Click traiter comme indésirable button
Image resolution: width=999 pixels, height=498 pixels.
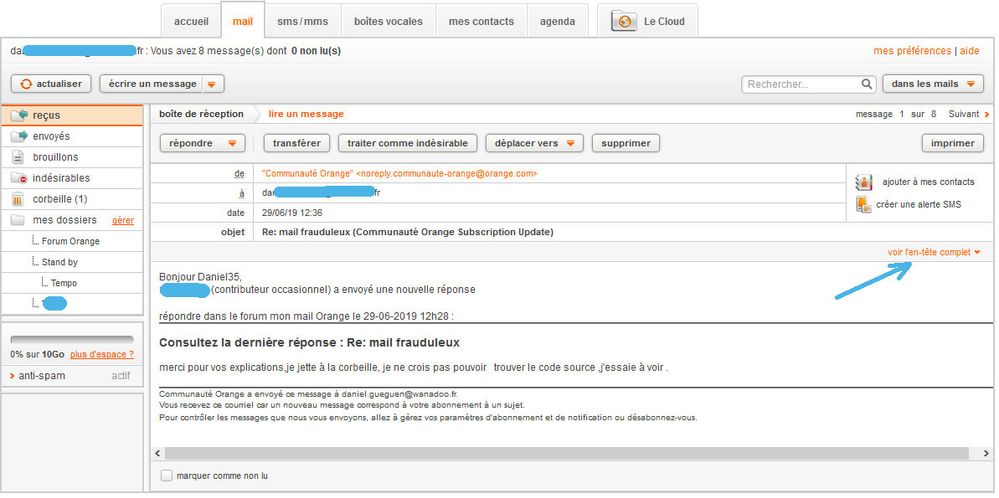[408, 143]
